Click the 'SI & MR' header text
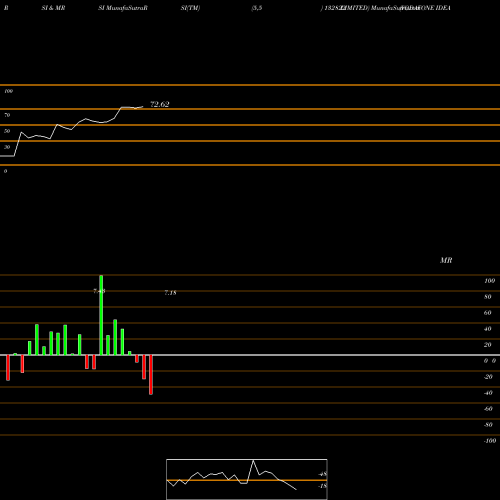This screenshot has width=500, height=500. (x=53, y=8)
